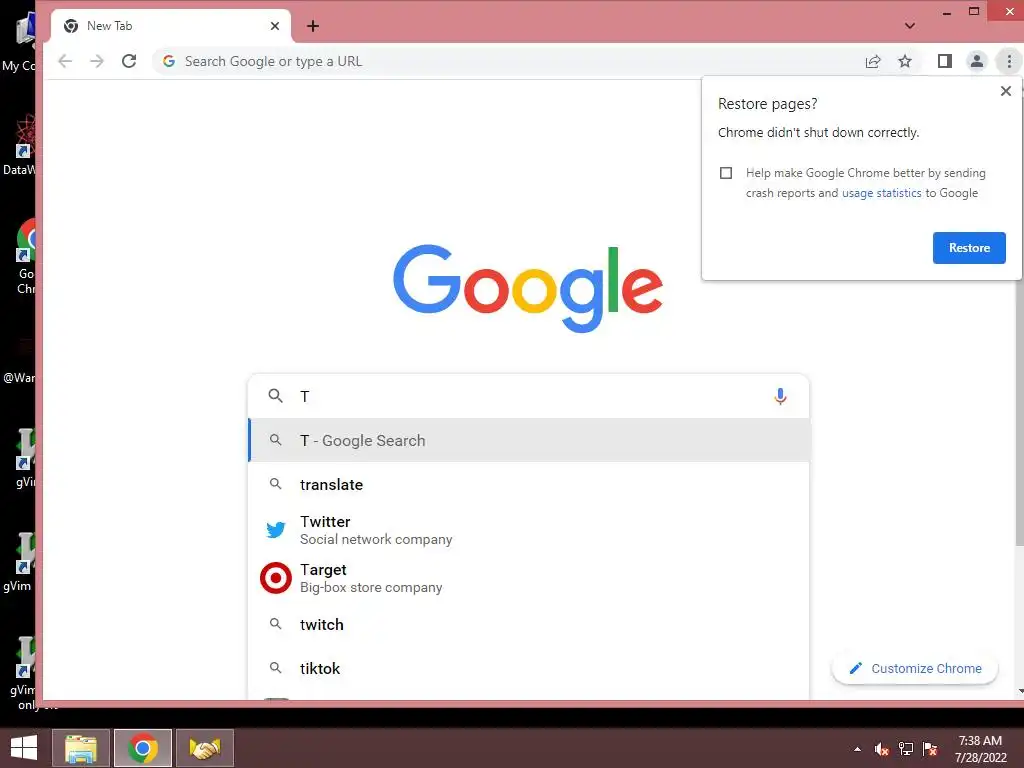
Task: Open the Chrome profile avatar
Action: (x=977, y=61)
